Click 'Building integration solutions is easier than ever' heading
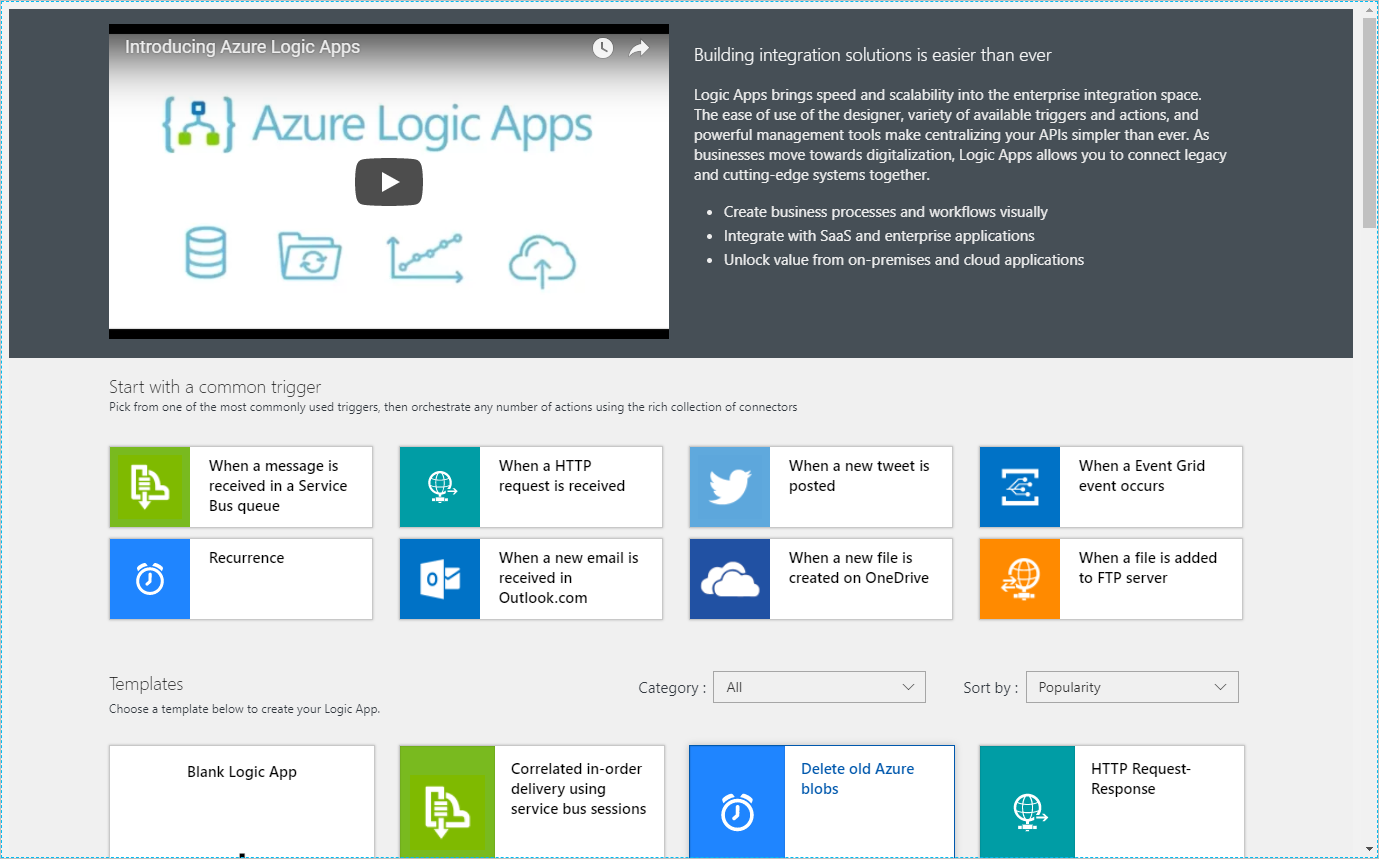The image size is (1379, 859). click(873, 55)
